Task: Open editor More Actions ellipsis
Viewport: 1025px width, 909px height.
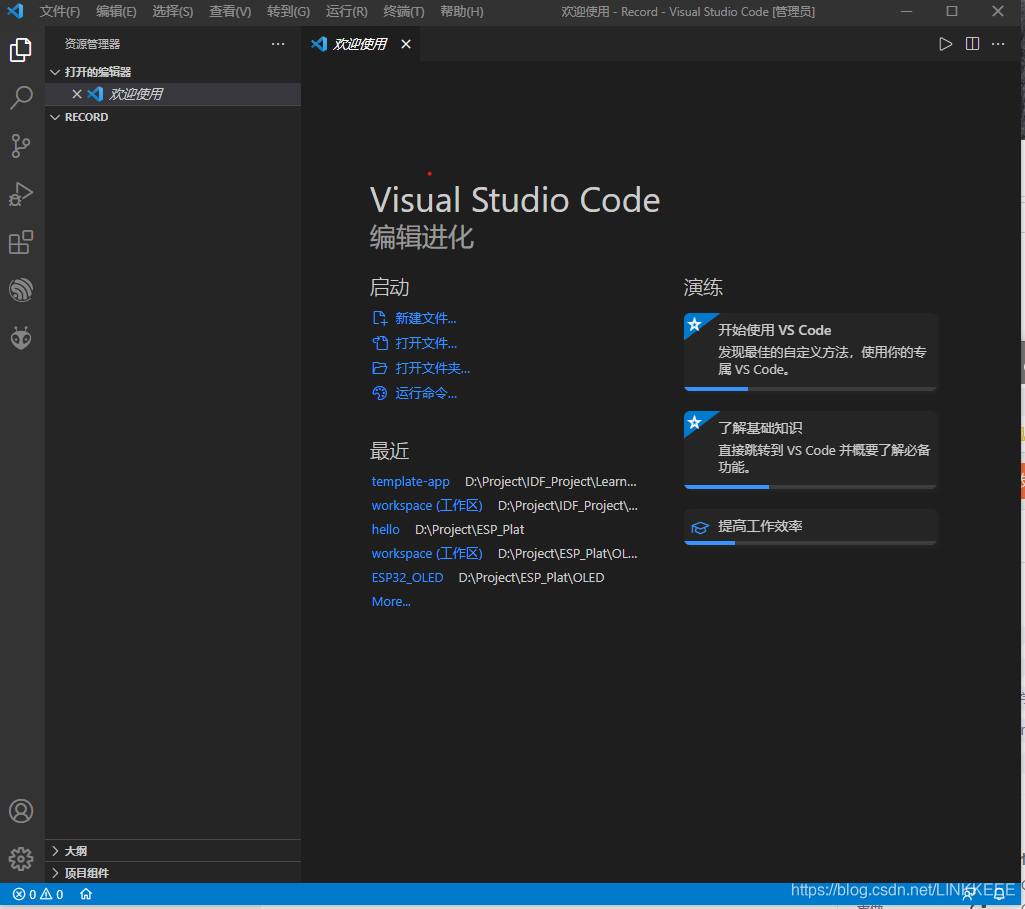Action: pos(998,44)
